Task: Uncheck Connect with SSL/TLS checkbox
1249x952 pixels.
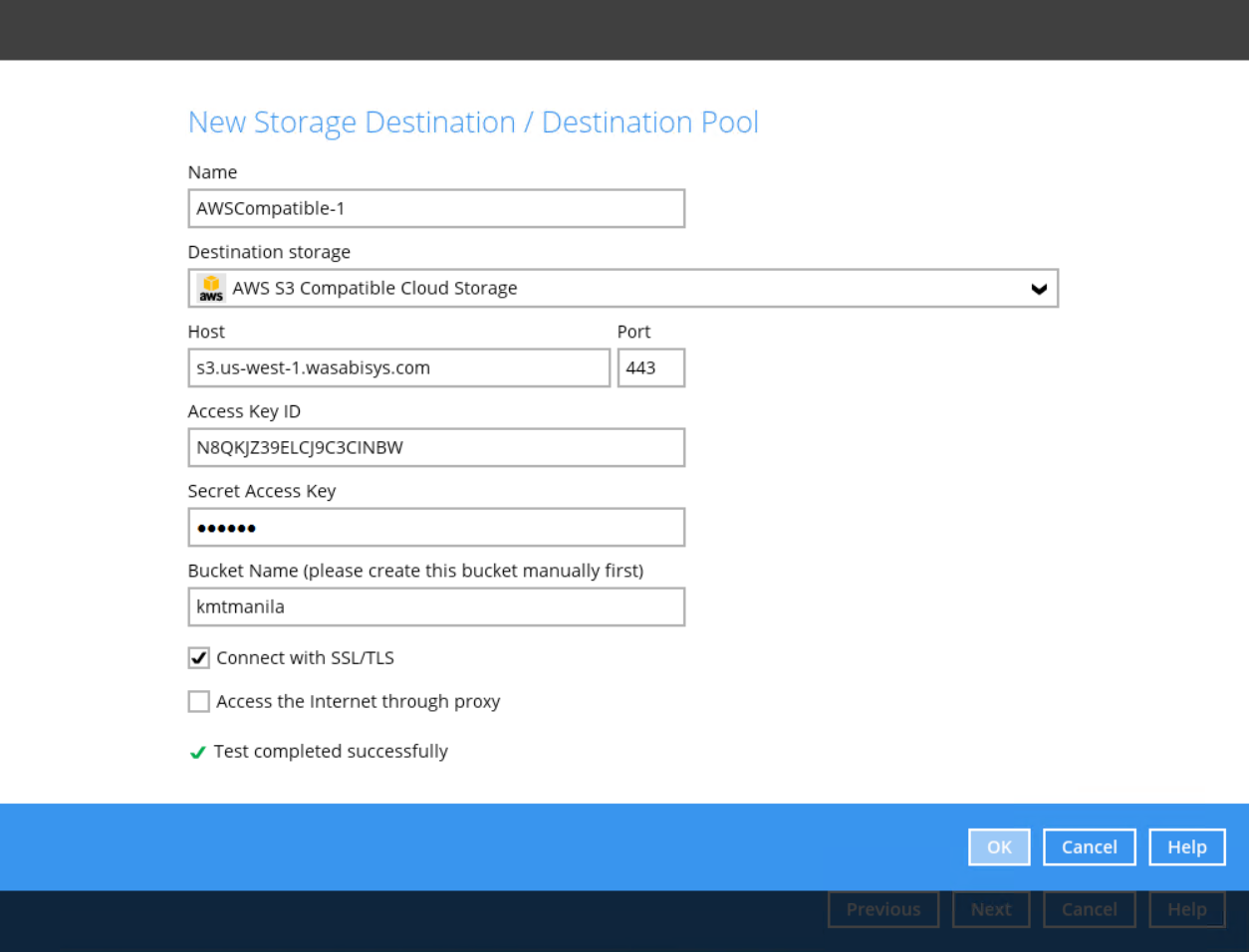Action: pos(199,658)
